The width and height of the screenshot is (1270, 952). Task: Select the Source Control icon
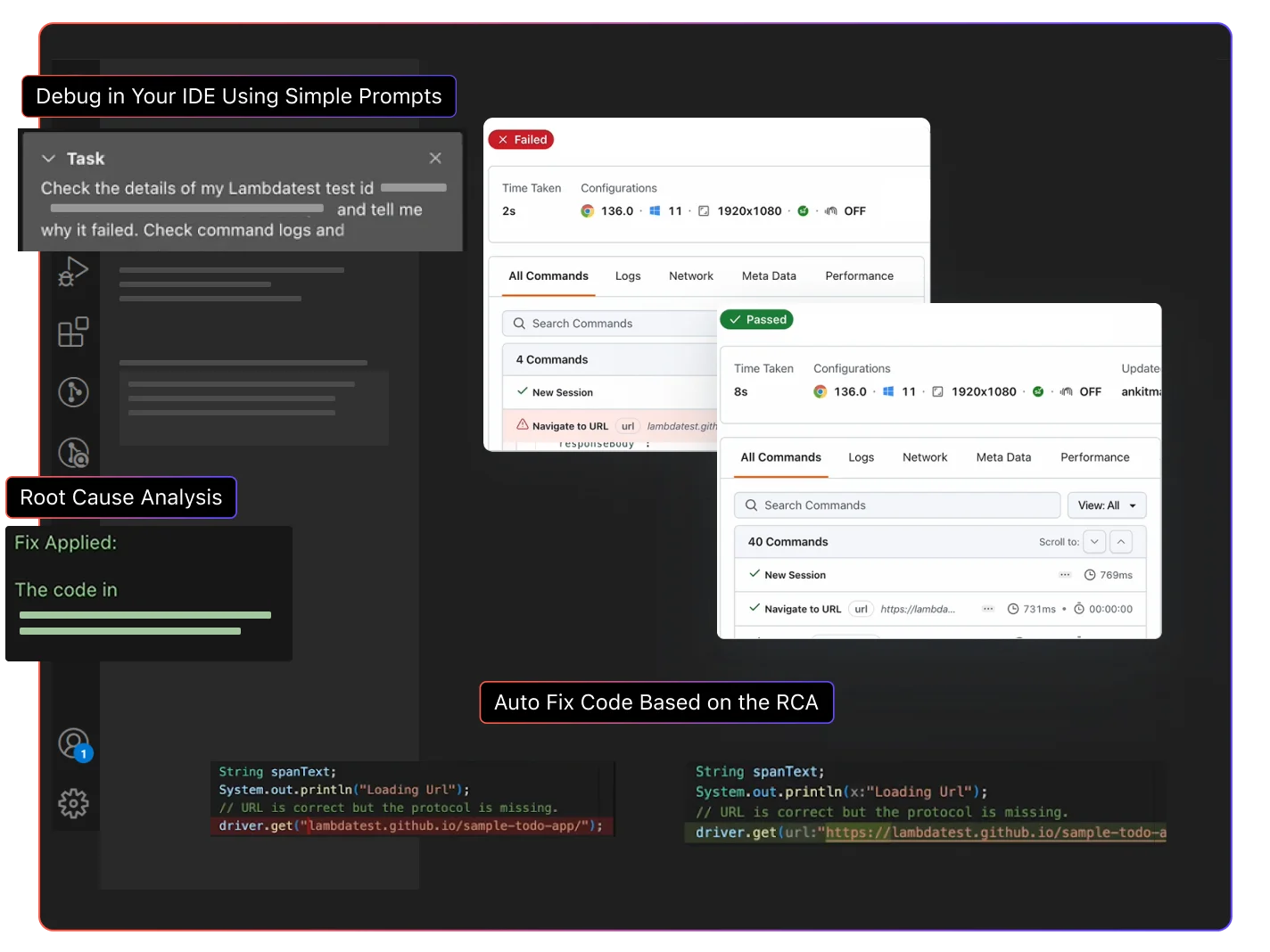tap(75, 392)
